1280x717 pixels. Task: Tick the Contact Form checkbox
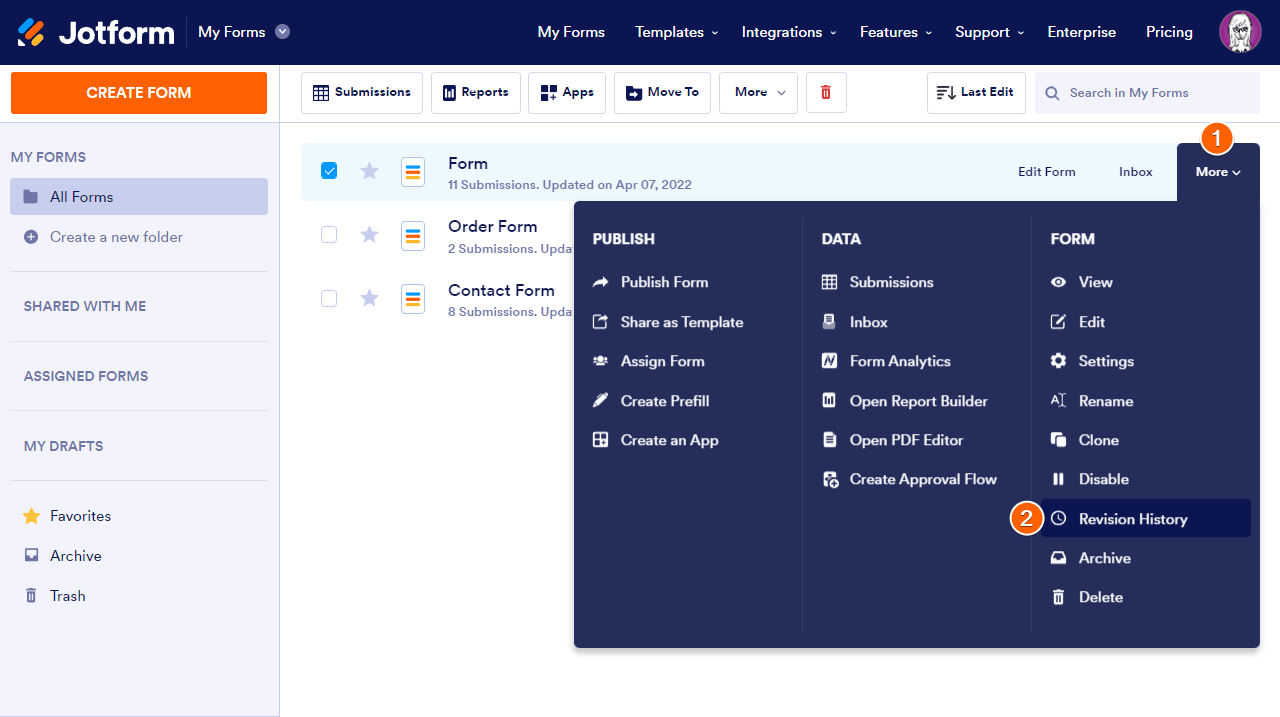329,298
